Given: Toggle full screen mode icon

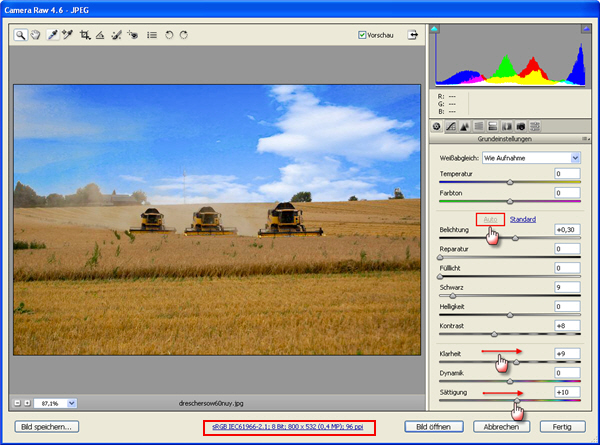Looking at the screenshot, I should 412,35.
